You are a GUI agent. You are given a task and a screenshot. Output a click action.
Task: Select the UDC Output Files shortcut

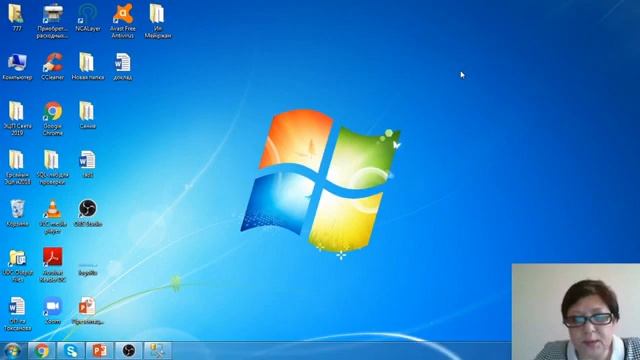pyautogui.click(x=17, y=265)
